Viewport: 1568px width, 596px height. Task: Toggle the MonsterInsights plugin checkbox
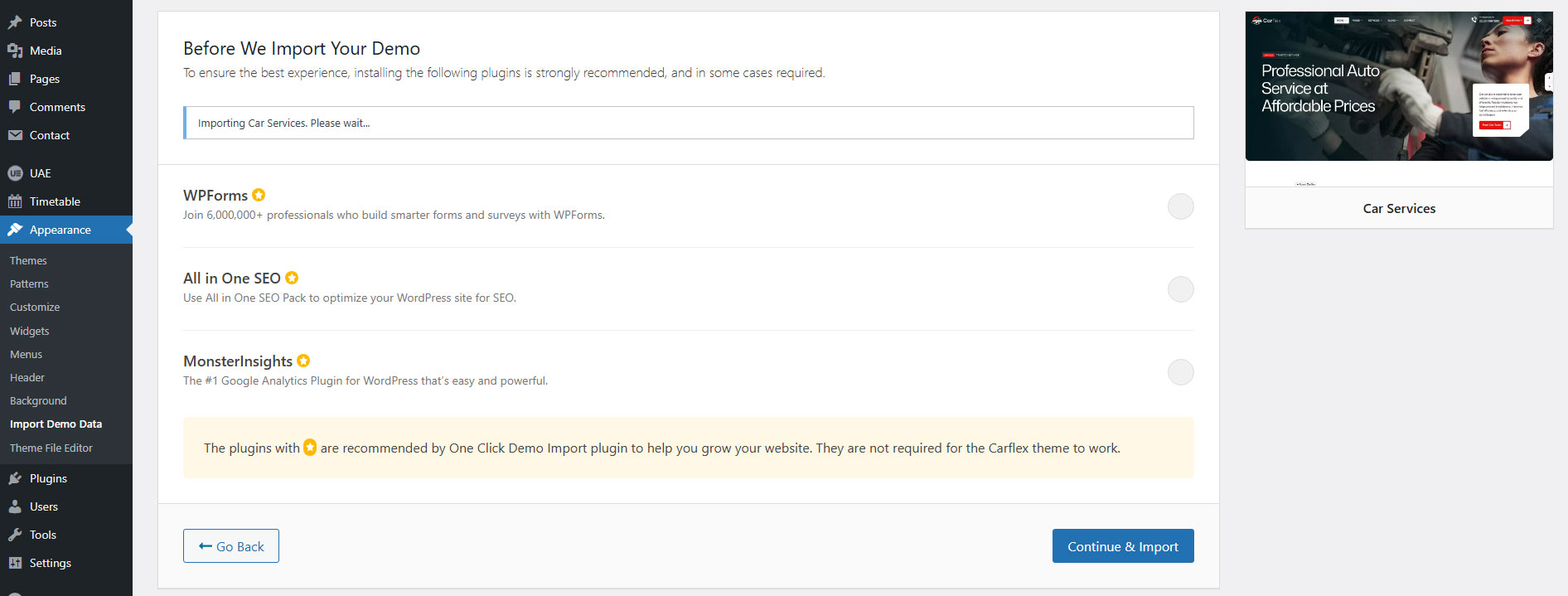pyautogui.click(x=1180, y=372)
